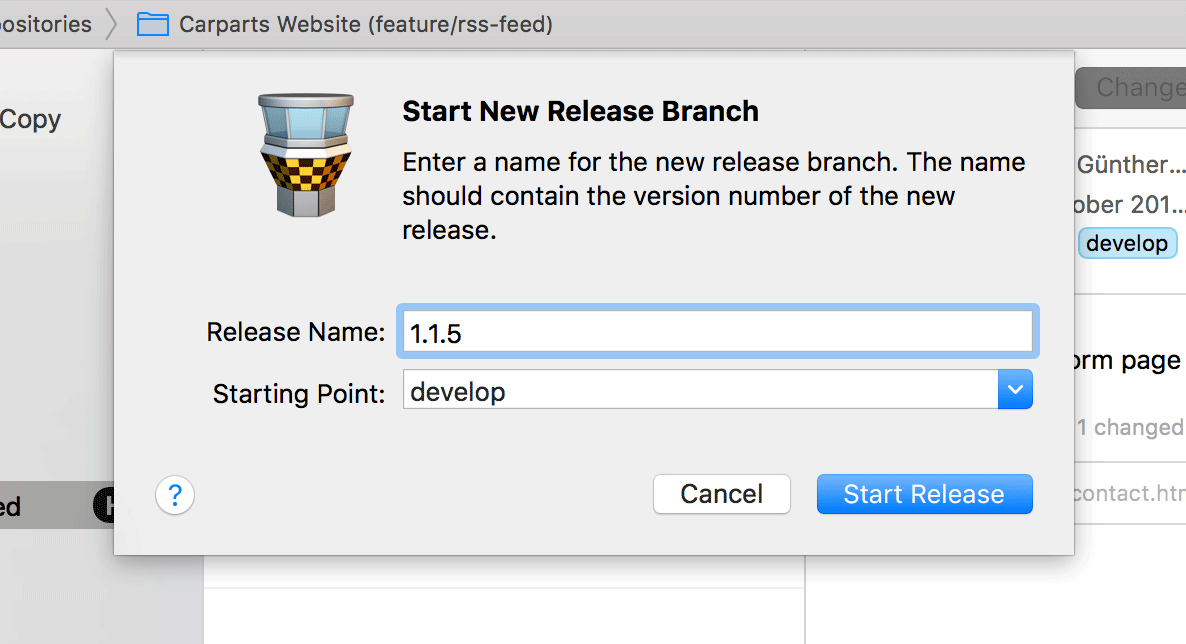Click the develop branch tag badge
1186x644 pixels.
[x=1127, y=243]
